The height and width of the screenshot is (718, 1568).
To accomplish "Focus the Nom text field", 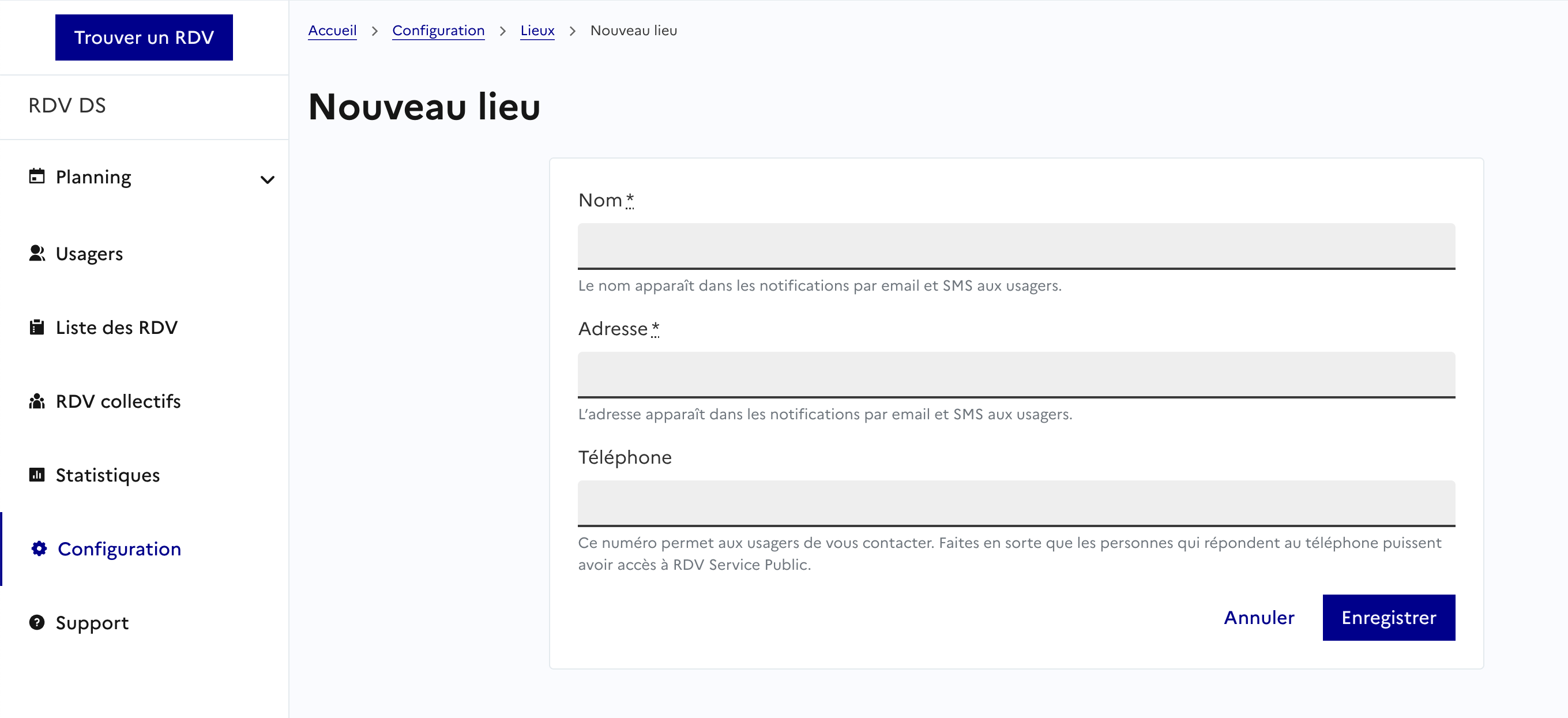I will point(1016,246).
